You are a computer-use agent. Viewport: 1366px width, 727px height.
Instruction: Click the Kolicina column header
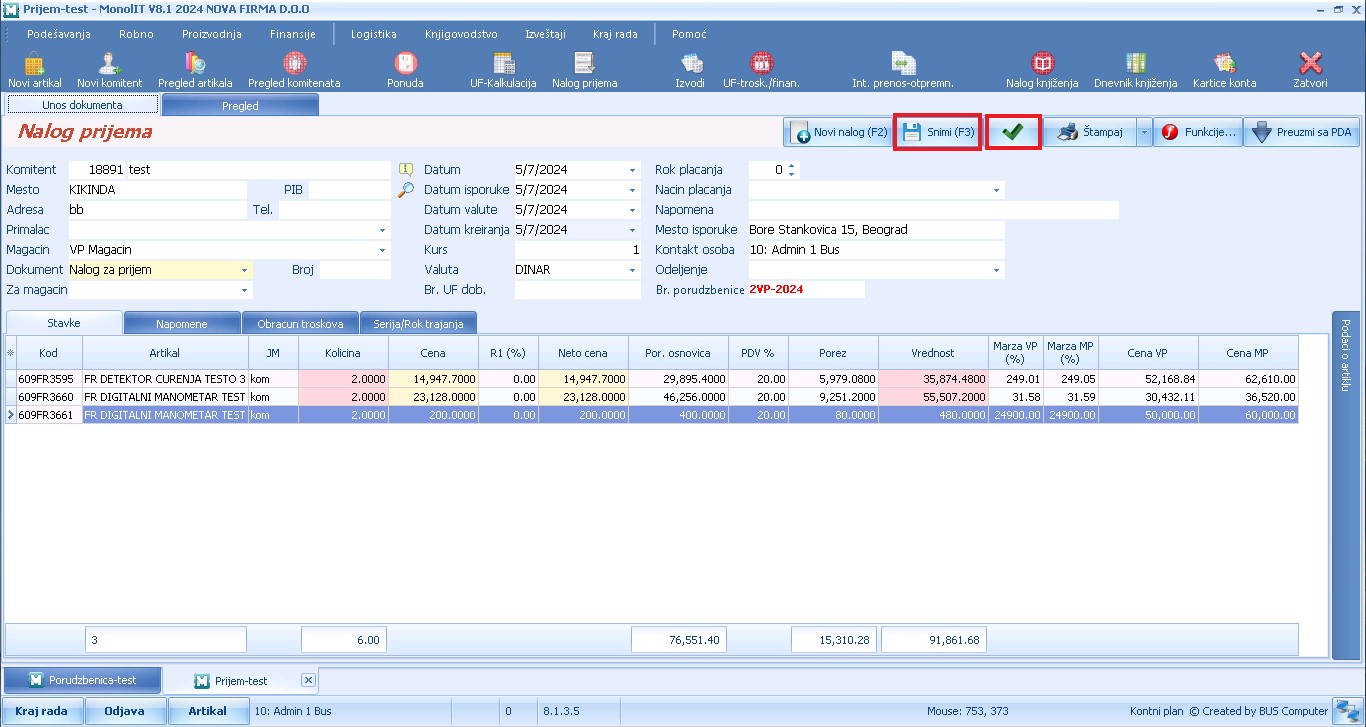[x=343, y=353]
